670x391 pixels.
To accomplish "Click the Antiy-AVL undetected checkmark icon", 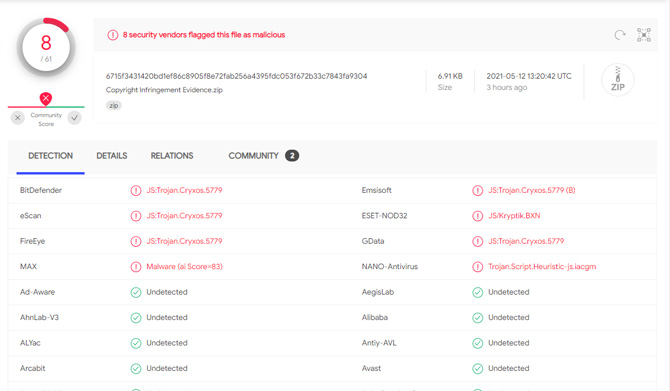I will [478, 343].
